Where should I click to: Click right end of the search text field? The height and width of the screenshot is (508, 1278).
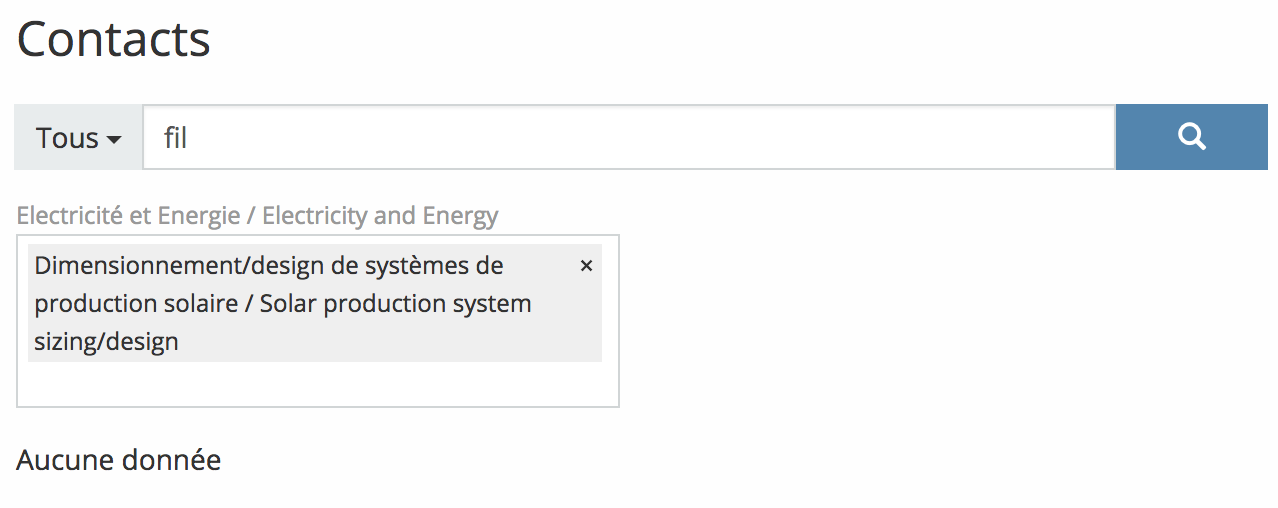pos(1090,137)
